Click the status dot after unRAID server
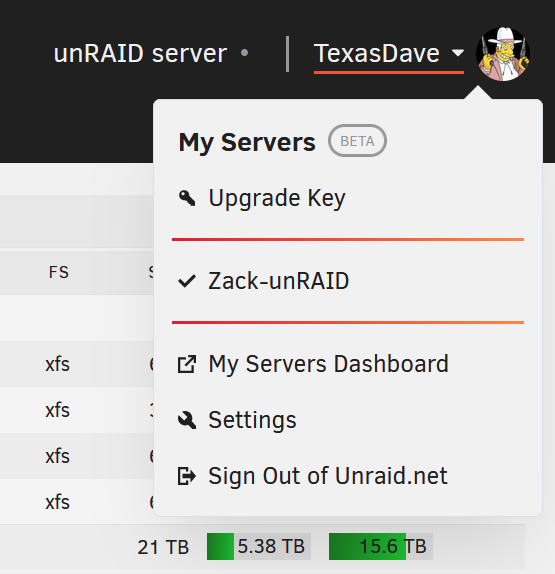The width and height of the screenshot is (555, 574). [x=245, y=53]
